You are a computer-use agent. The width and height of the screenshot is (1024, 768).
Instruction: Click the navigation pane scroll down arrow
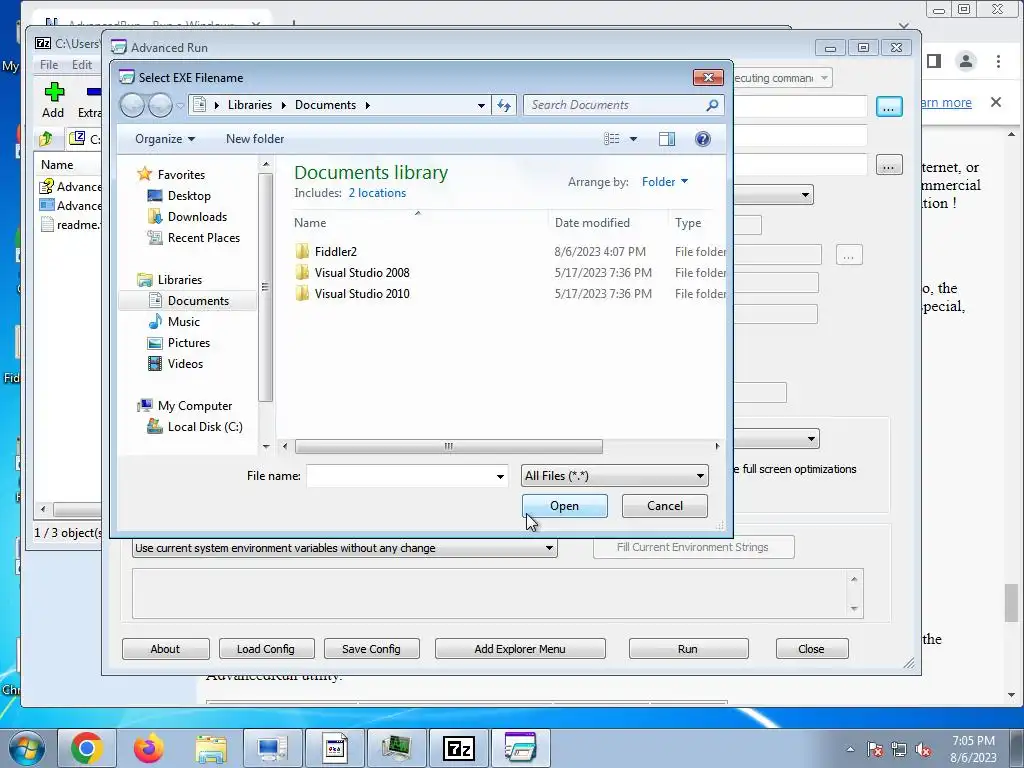coord(266,447)
